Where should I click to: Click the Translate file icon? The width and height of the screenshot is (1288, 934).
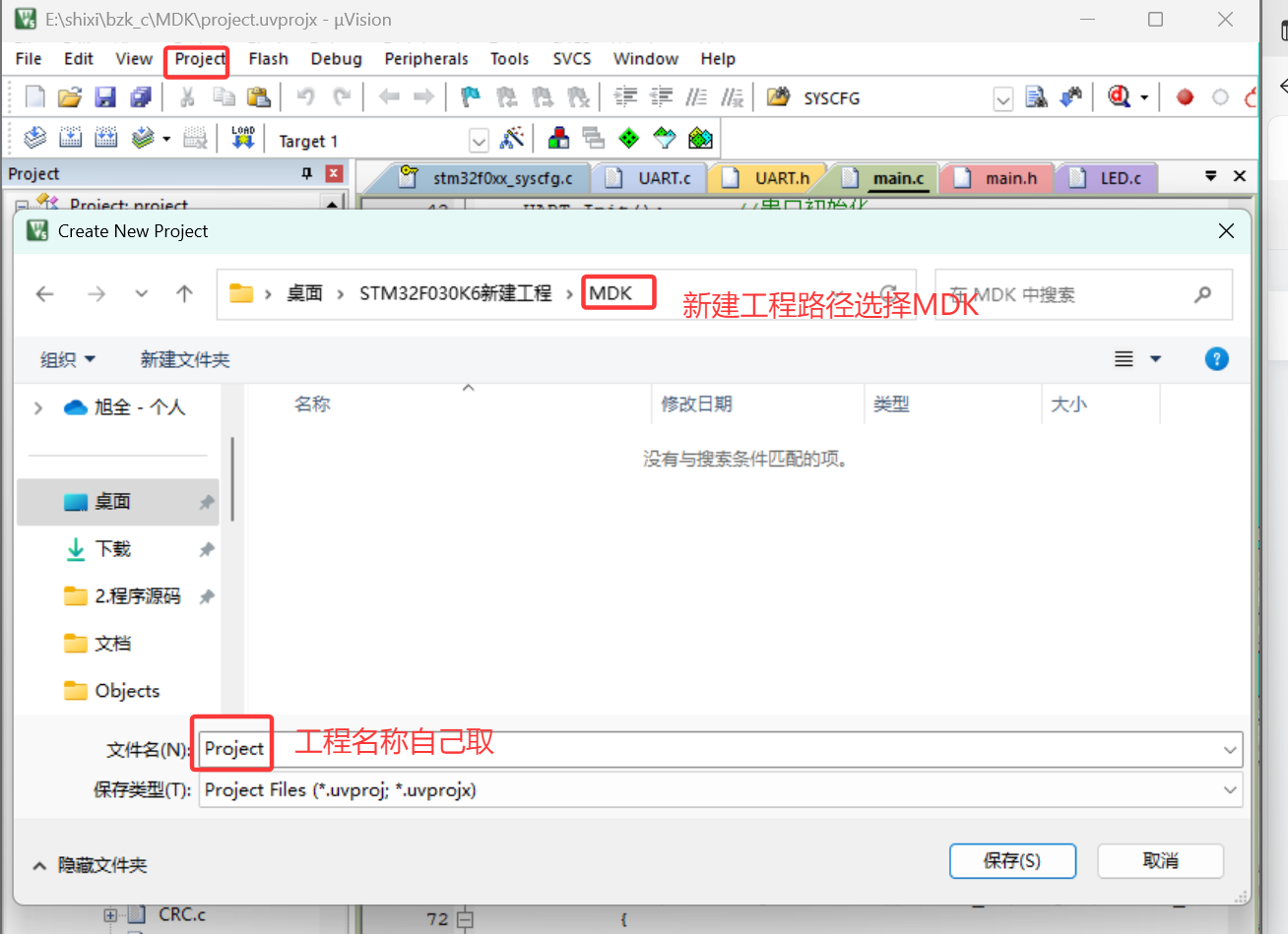(x=35, y=138)
